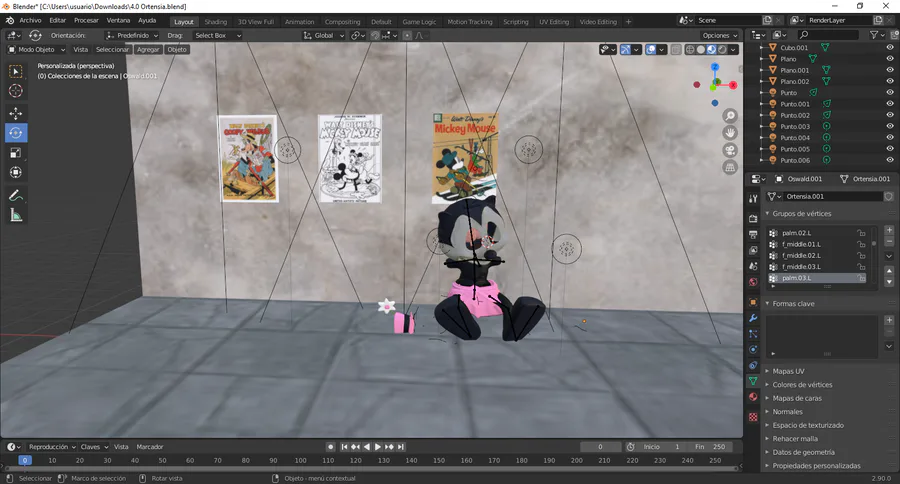Expand the Colores de vértices panel
The image size is (900, 484).
point(801,385)
